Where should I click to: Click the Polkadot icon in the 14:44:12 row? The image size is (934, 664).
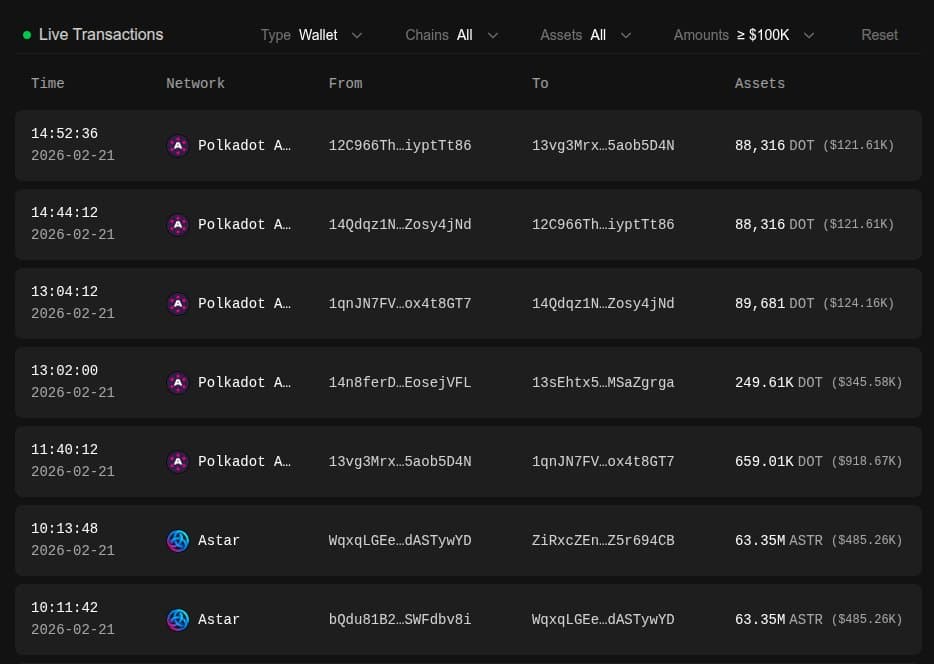177,225
